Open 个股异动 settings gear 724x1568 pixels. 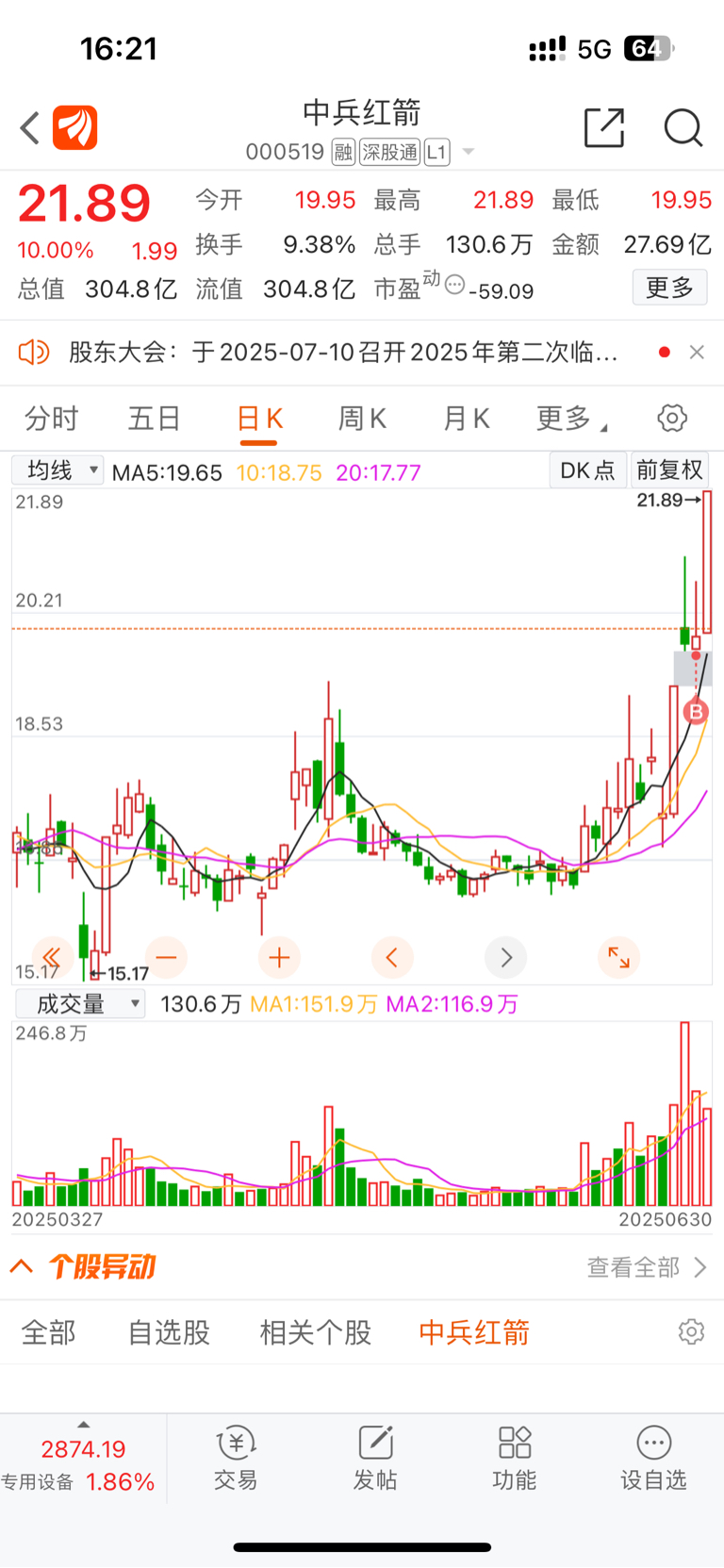[x=691, y=1331]
